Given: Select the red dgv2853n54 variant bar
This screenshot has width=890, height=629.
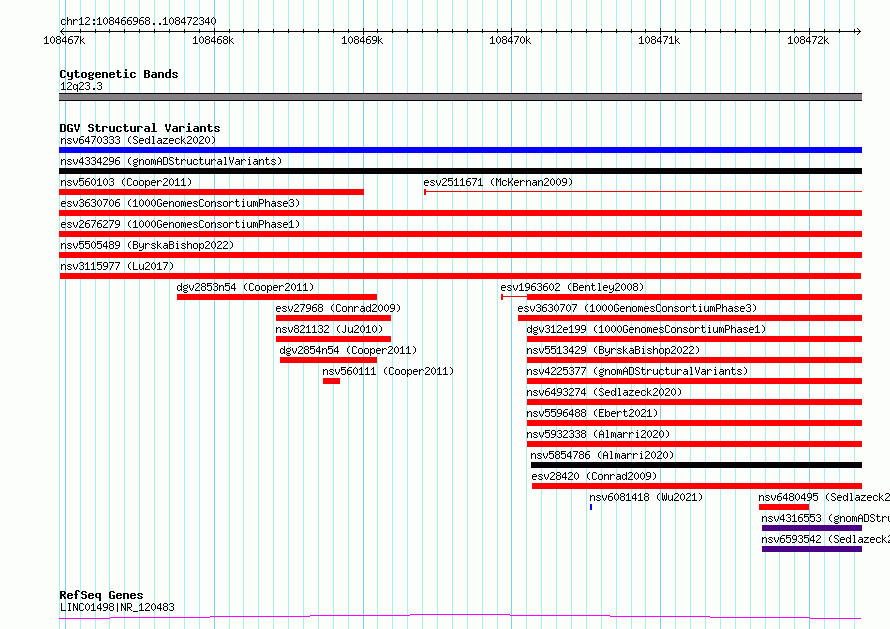Looking at the screenshot, I should 277,297.
